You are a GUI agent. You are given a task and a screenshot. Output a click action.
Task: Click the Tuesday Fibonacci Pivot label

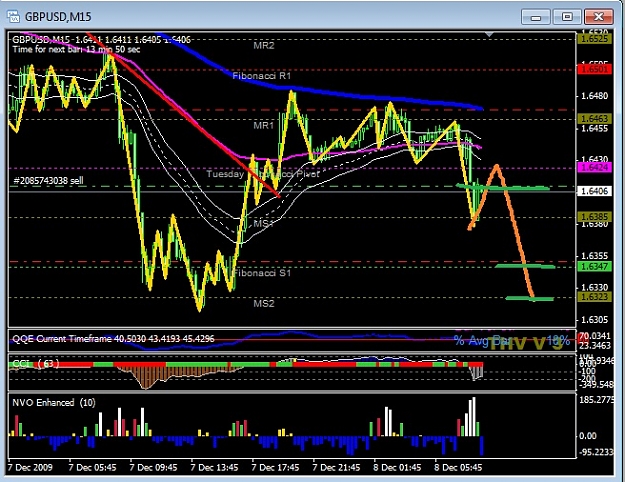[263, 174]
